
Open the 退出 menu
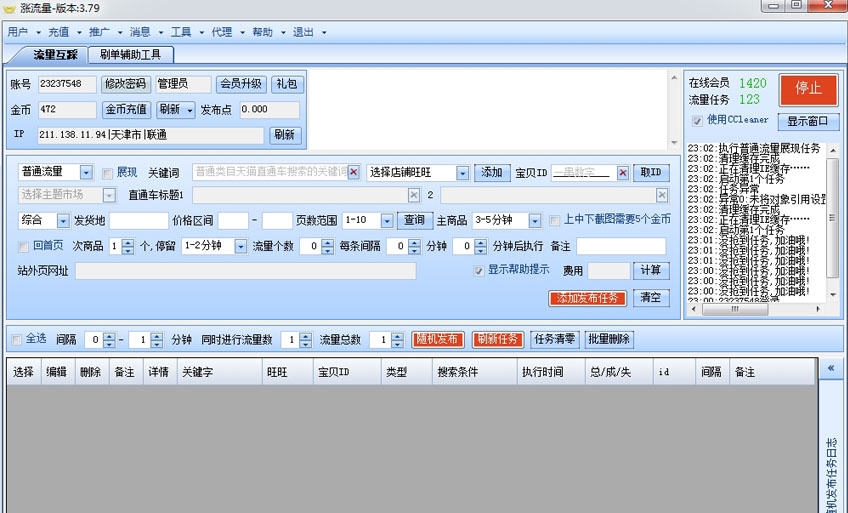point(303,32)
